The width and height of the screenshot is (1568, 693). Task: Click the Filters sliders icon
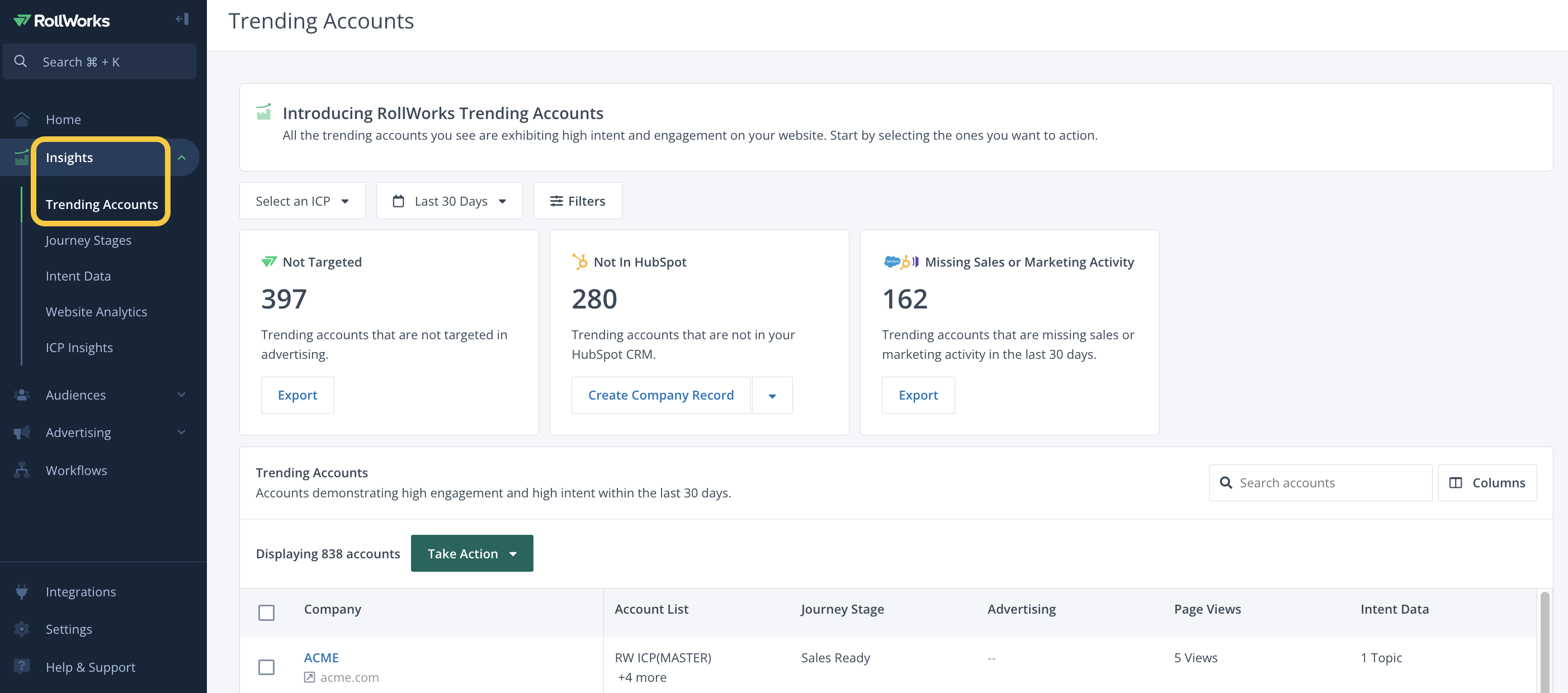(556, 201)
